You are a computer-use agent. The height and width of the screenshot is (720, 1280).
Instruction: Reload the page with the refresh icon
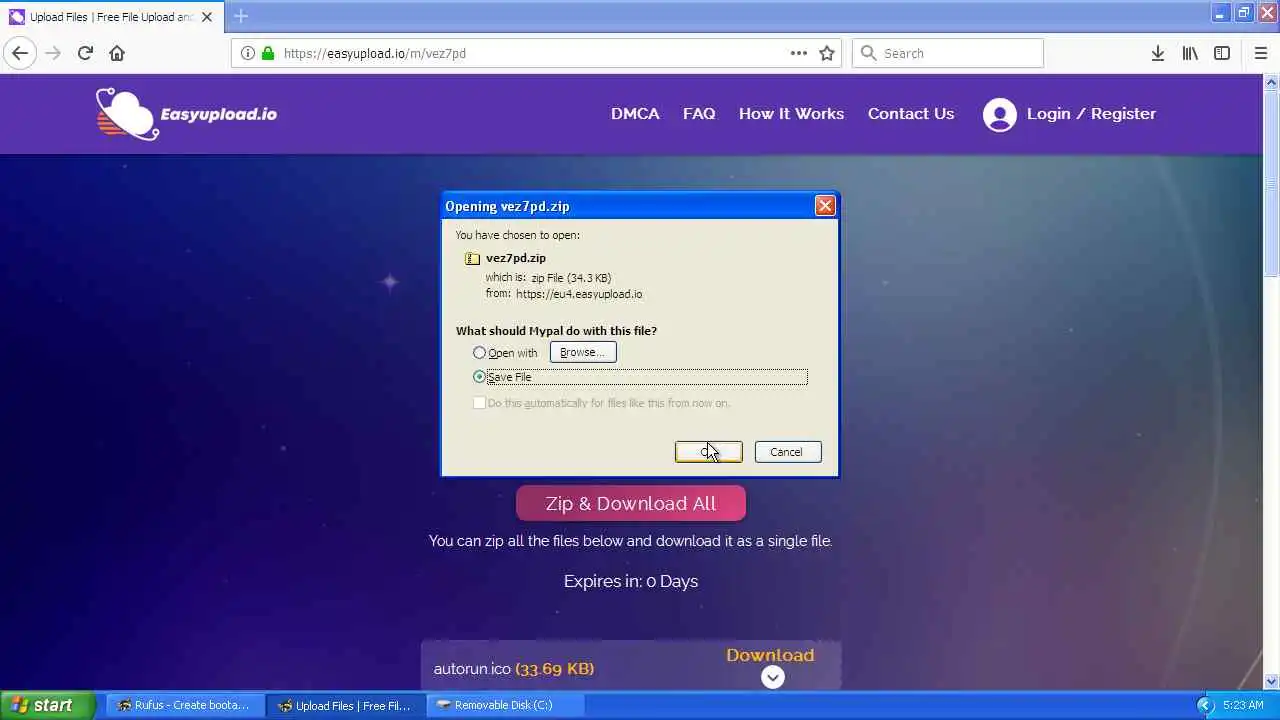(x=85, y=53)
